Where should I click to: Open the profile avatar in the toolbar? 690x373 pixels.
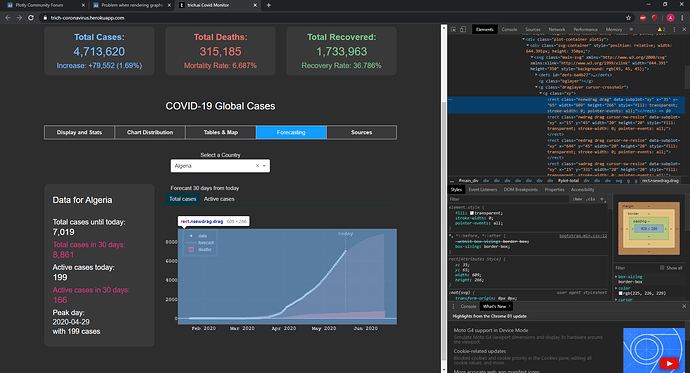(x=670, y=18)
